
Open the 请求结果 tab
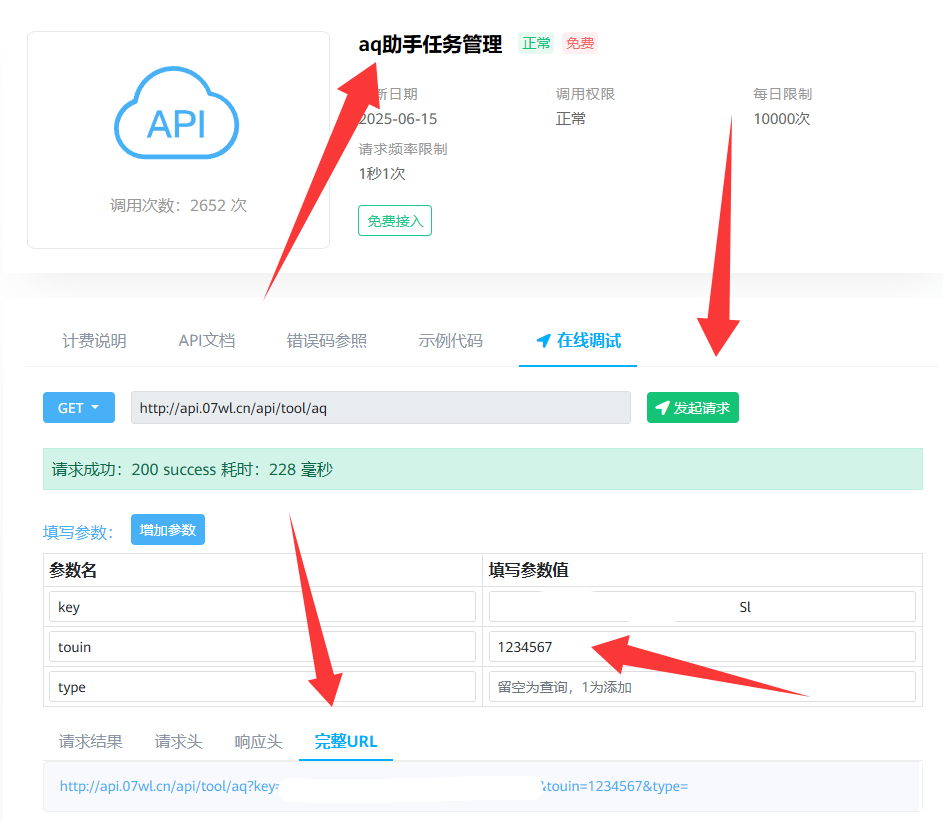click(x=90, y=741)
